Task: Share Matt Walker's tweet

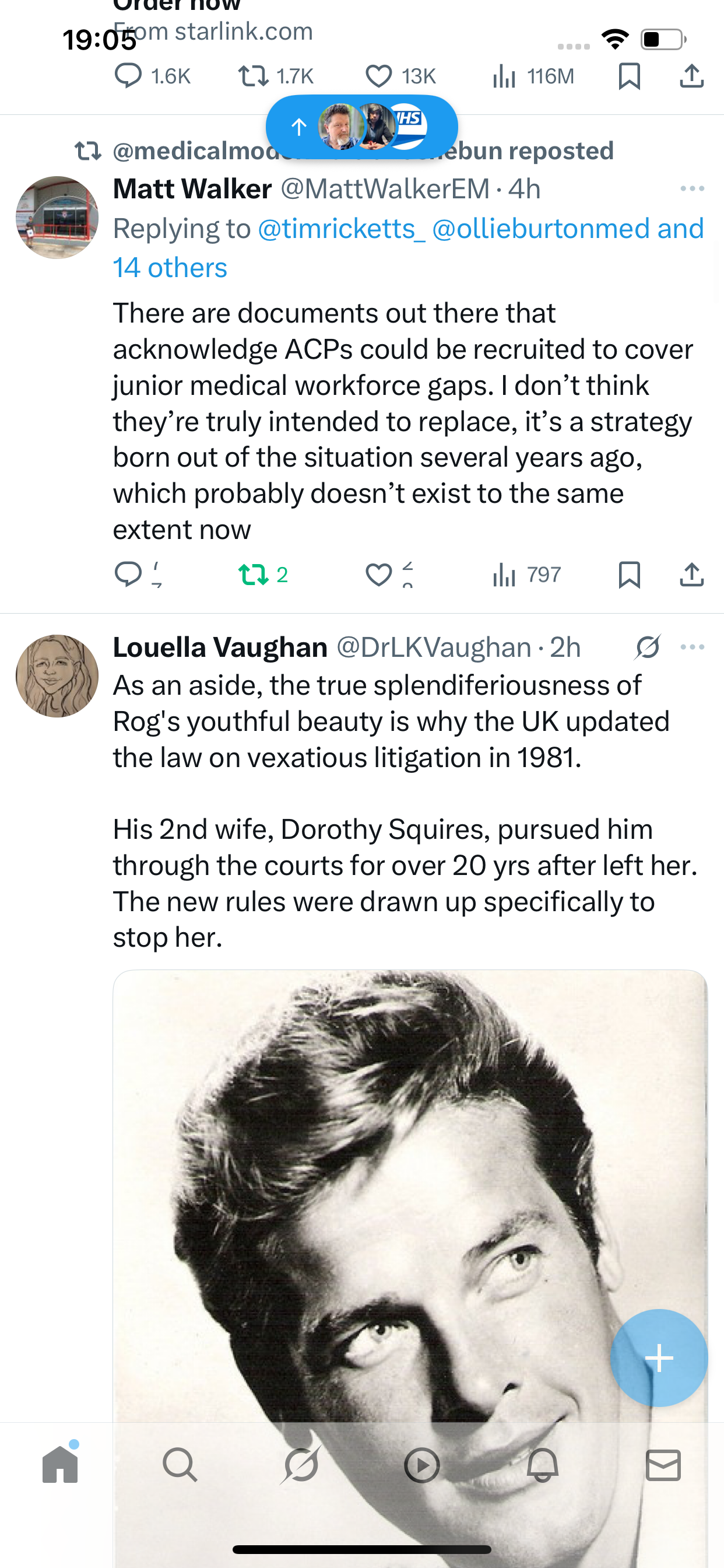Action: (x=691, y=574)
